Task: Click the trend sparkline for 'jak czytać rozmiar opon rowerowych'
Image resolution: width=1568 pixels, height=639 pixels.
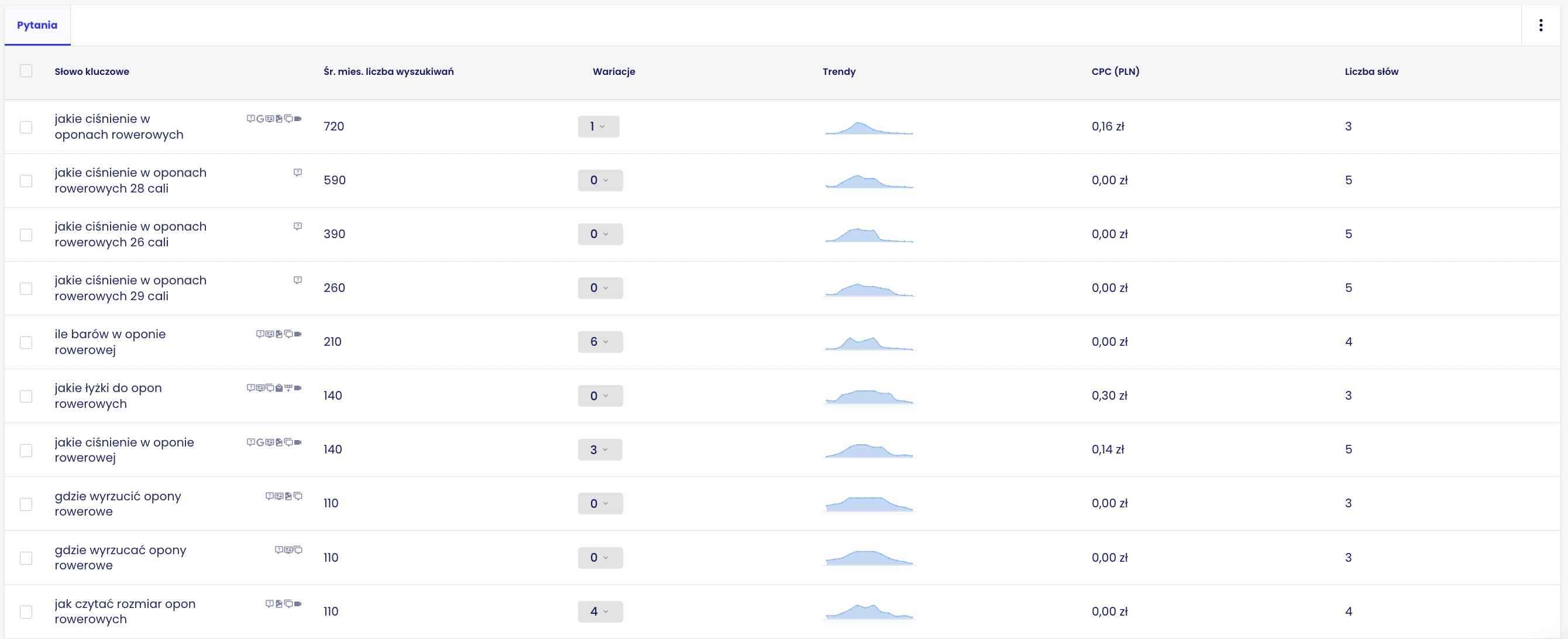Action: pyautogui.click(x=869, y=611)
